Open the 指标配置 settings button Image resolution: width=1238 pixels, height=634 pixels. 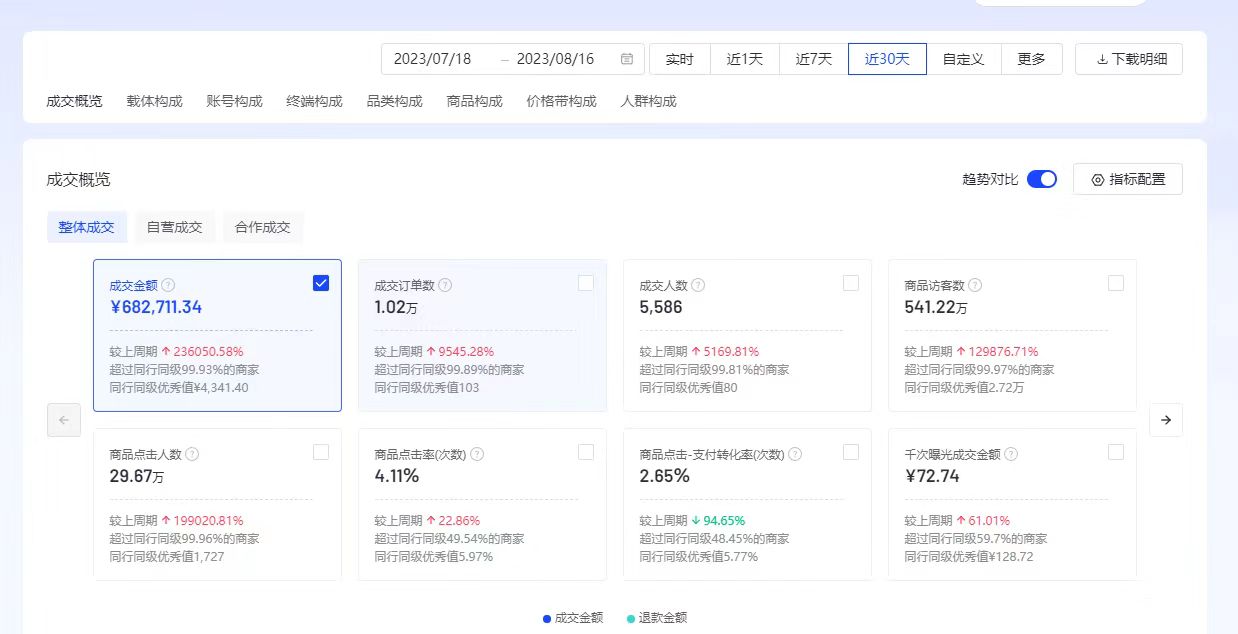coord(1128,179)
